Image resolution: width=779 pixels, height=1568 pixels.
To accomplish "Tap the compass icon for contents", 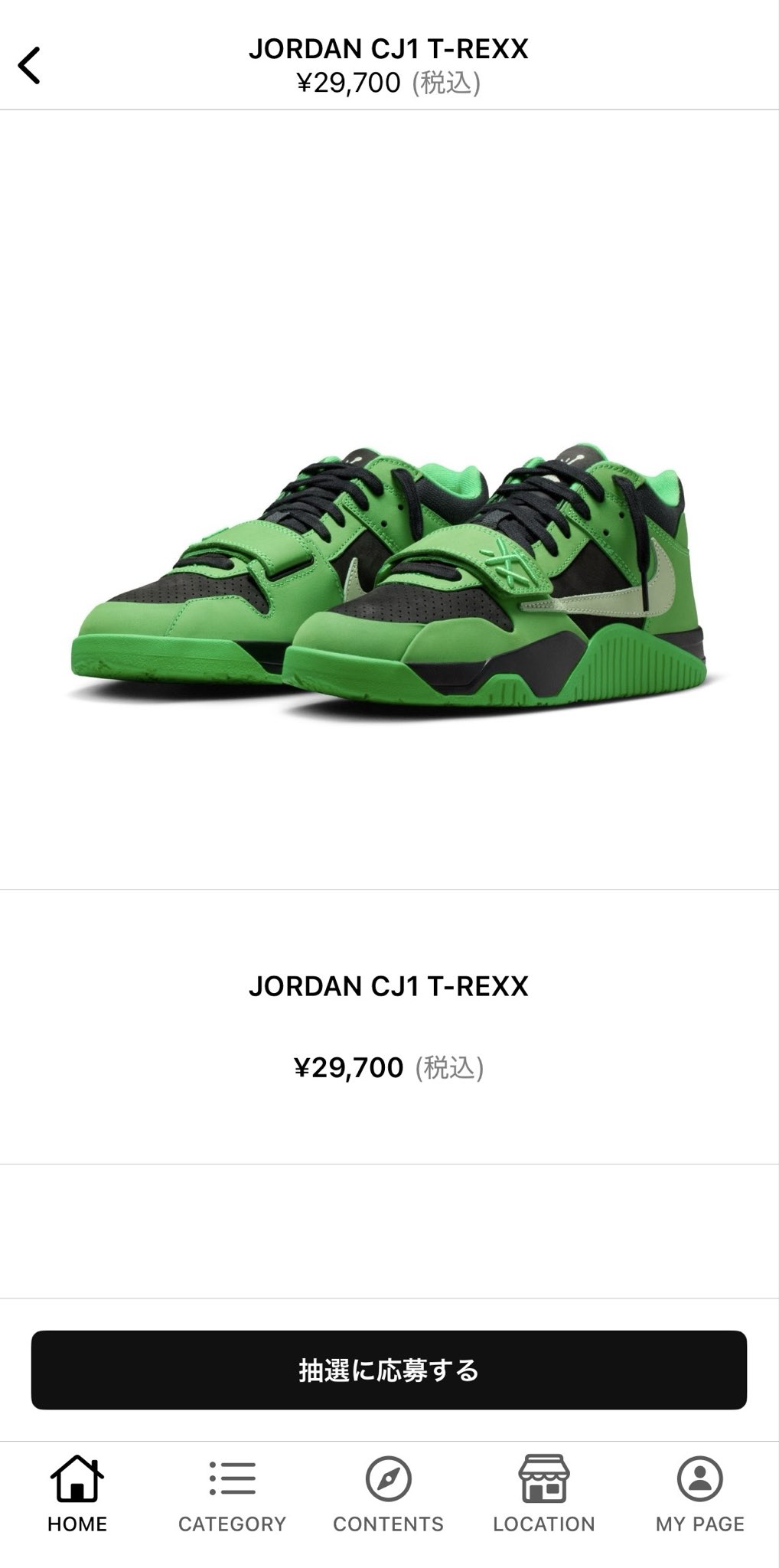I will (x=389, y=1478).
